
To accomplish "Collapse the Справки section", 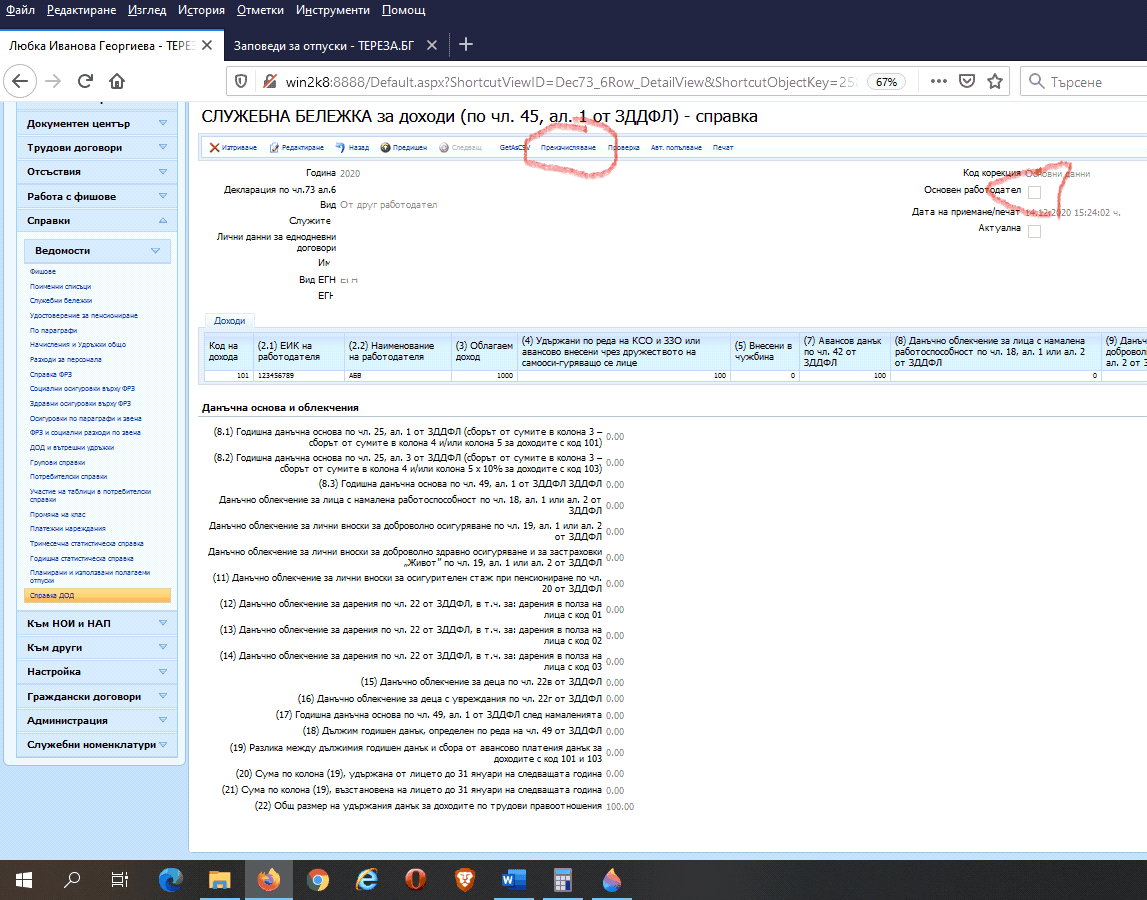I will pos(97,220).
